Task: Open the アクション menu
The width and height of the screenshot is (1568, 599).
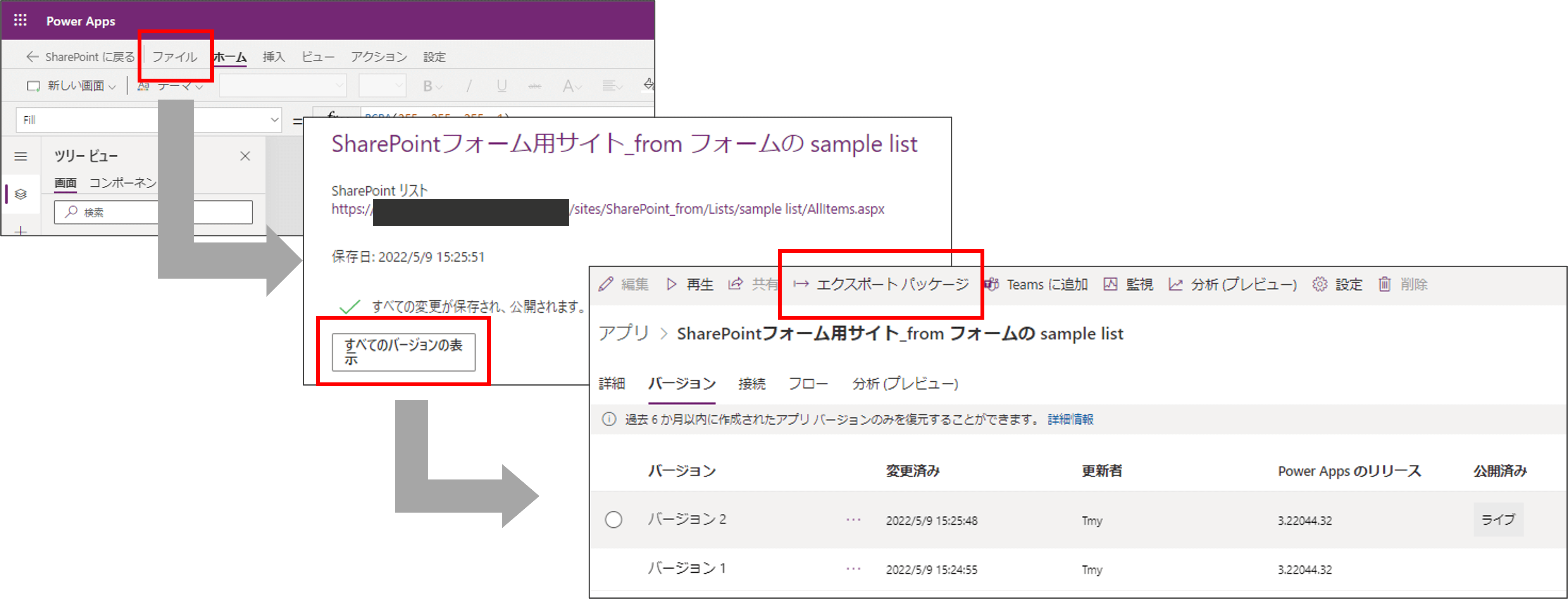Action: click(379, 57)
